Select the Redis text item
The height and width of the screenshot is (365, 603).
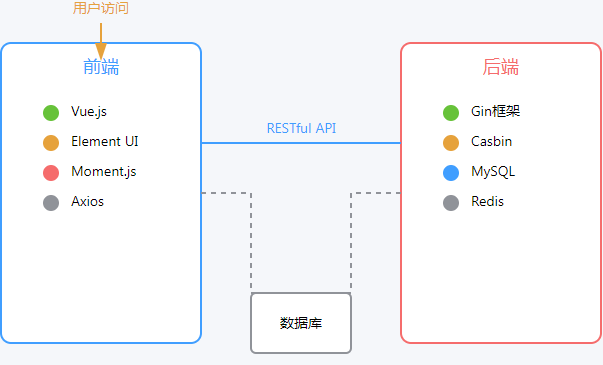click(x=487, y=201)
